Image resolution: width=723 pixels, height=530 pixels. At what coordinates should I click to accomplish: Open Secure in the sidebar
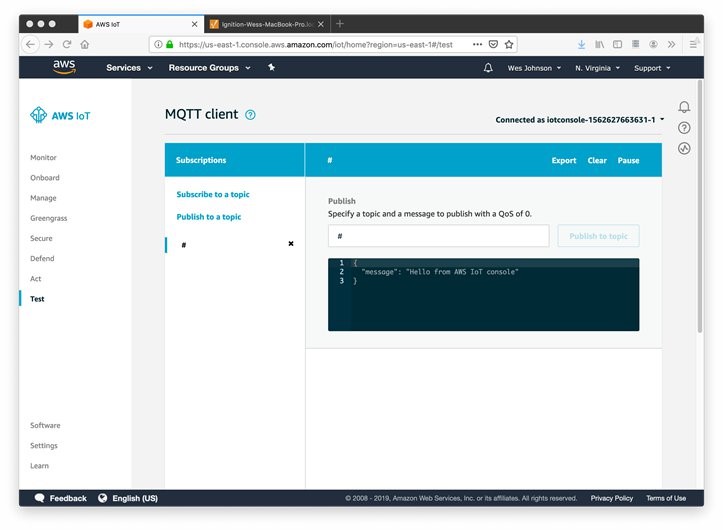tap(41, 238)
